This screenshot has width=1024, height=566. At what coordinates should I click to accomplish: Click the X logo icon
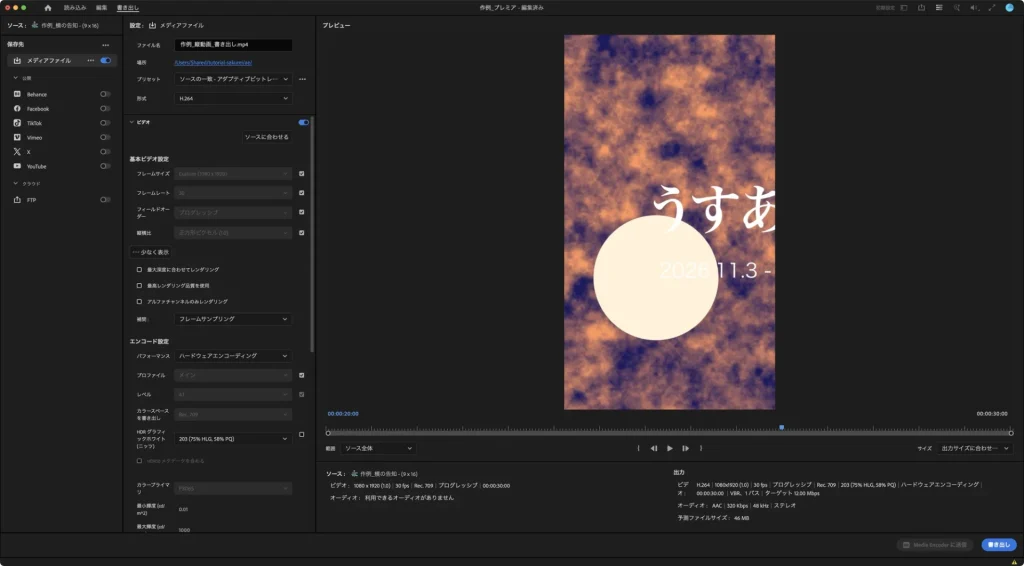coord(17,151)
